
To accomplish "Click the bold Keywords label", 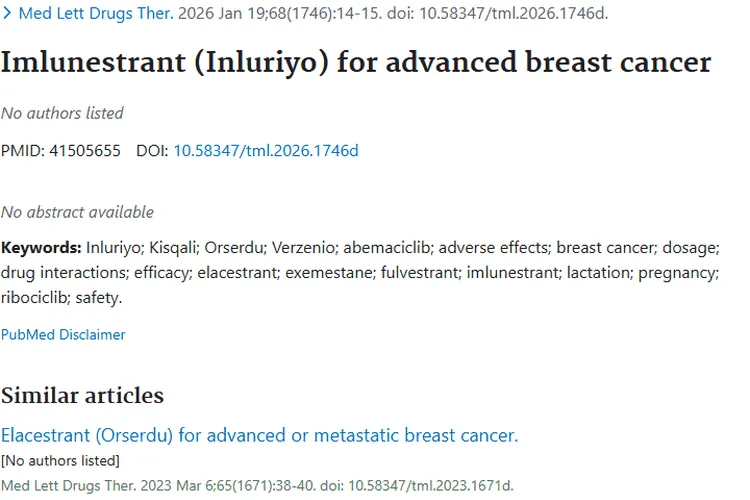I will [x=41, y=247].
